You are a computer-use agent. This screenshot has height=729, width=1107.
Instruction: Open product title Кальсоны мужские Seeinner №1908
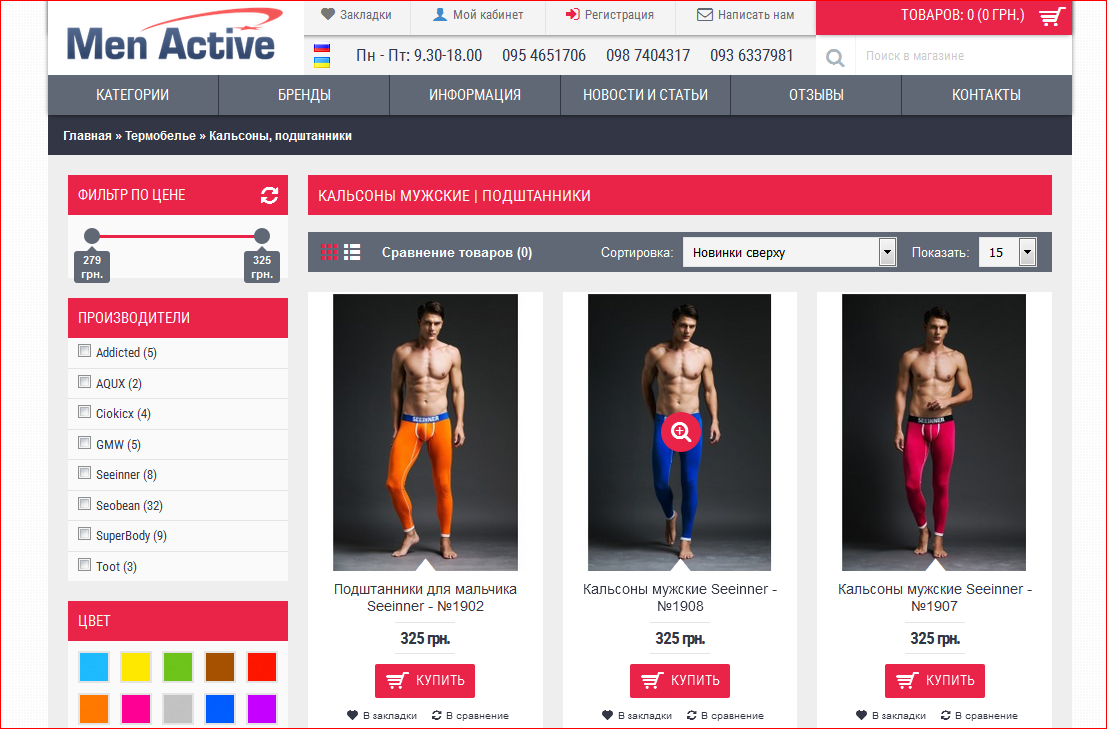click(x=680, y=598)
